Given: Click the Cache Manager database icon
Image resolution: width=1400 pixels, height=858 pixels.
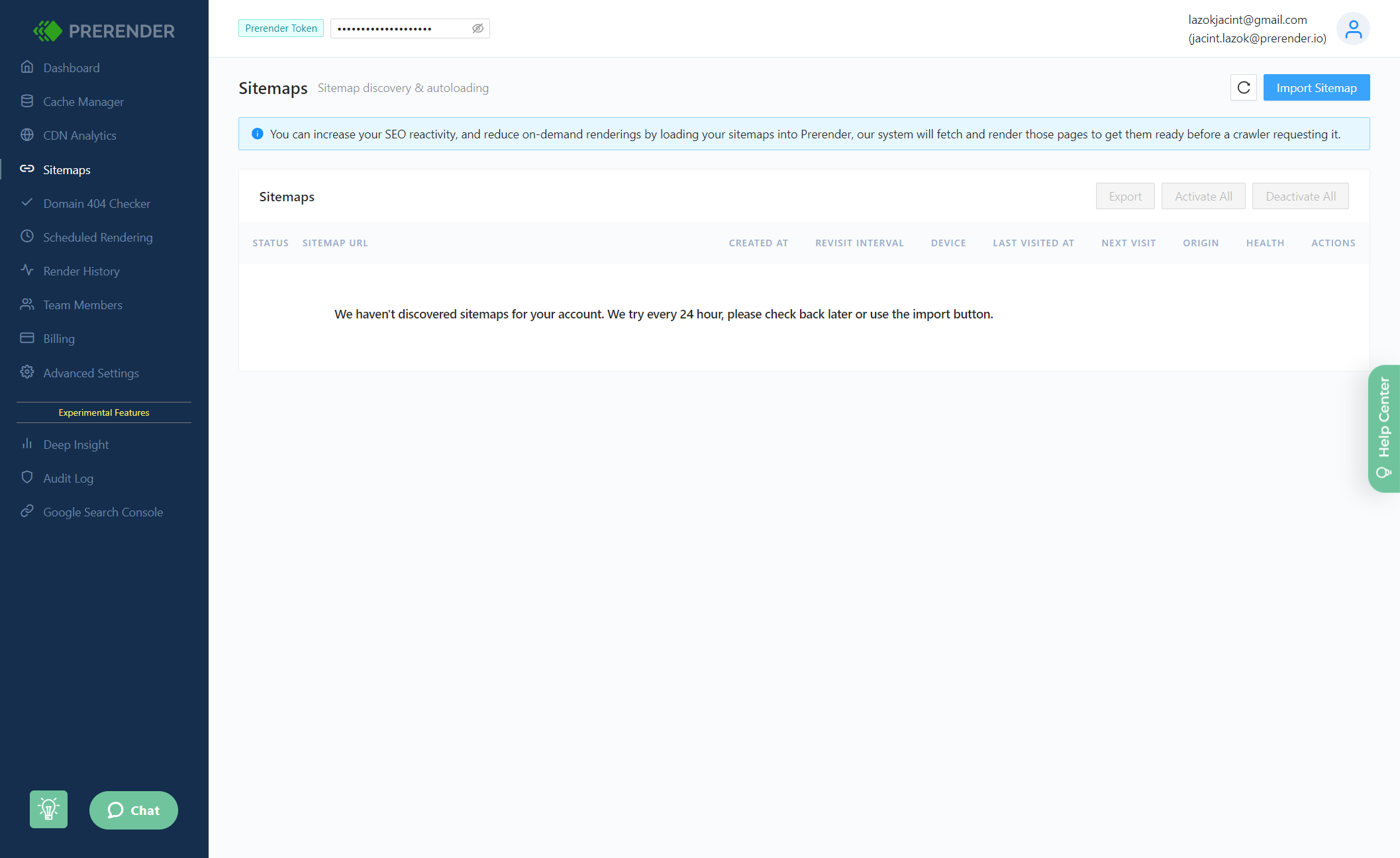Looking at the screenshot, I should click(x=27, y=101).
